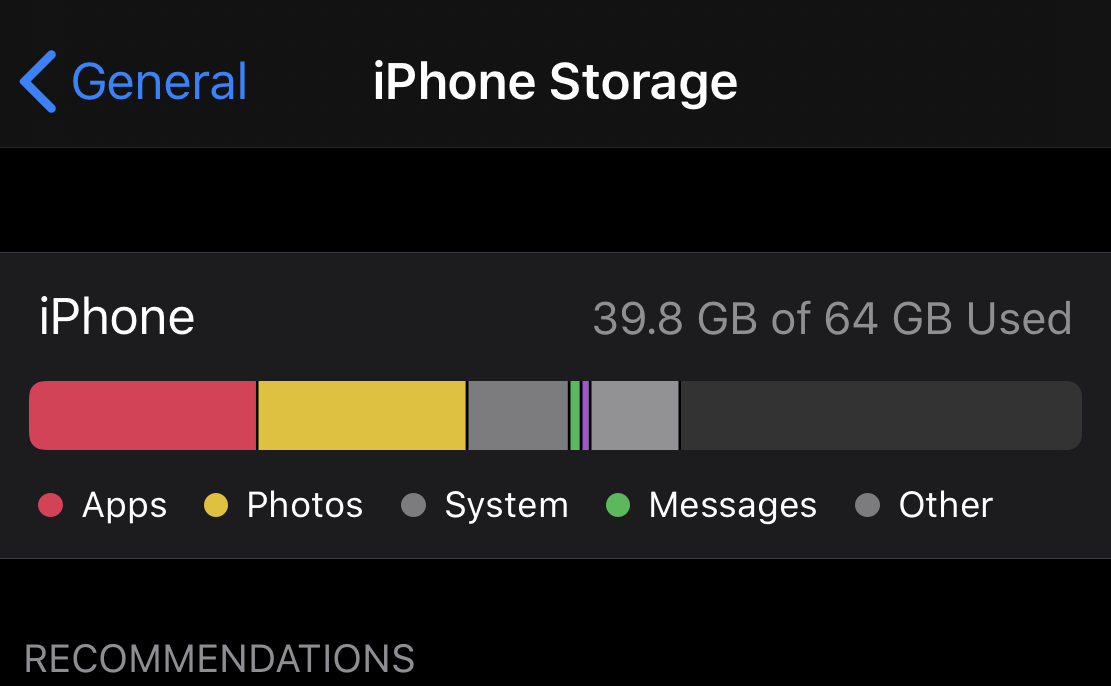Select the Photos legend label
This screenshot has width=1111, height=686.
coord(304,506)
